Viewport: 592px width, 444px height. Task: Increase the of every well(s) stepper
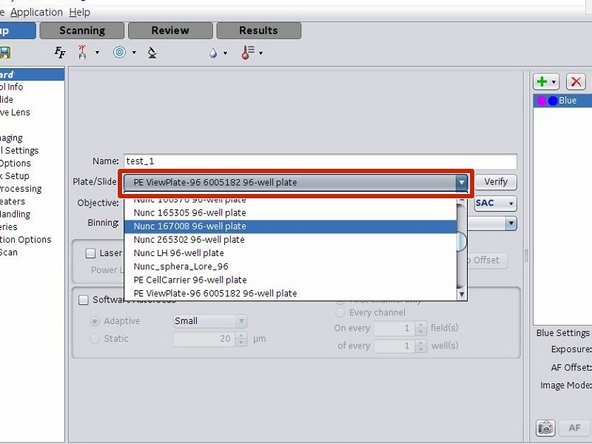pyautogui.click(x=421, y=342)
